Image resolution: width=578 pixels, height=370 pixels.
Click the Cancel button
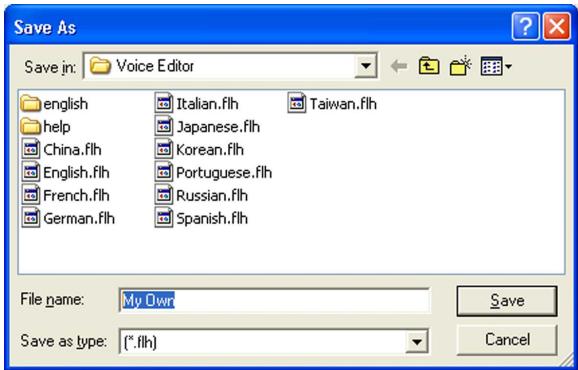click(507, 340)
